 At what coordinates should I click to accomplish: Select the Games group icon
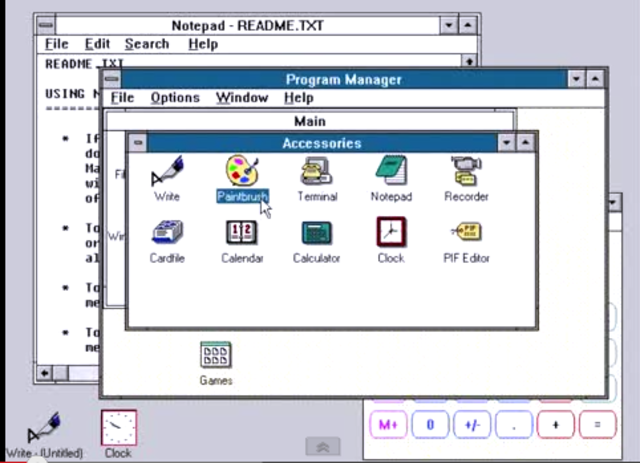pos(216,354)
